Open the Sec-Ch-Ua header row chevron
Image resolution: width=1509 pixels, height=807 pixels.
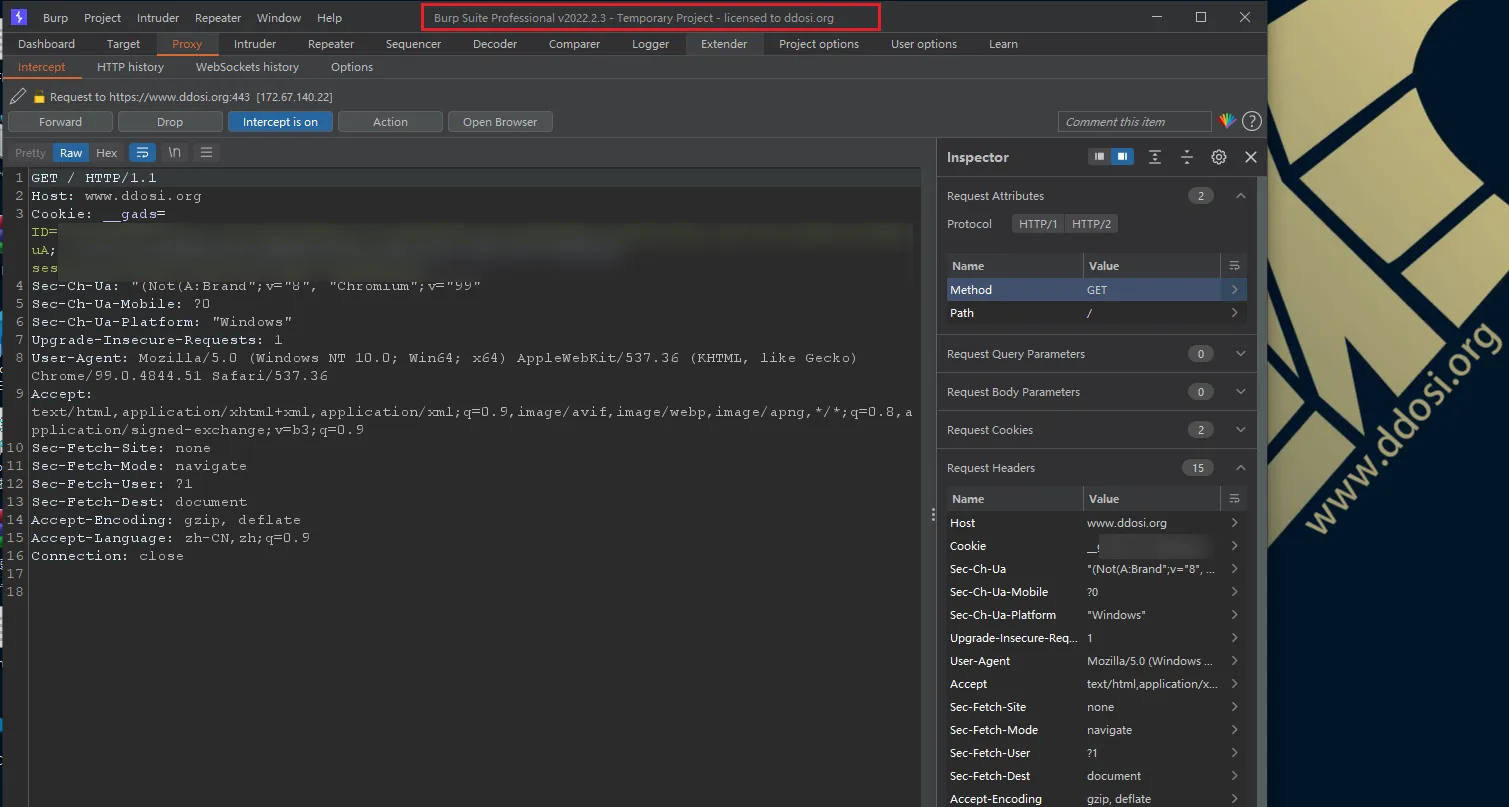[1235, 569]
